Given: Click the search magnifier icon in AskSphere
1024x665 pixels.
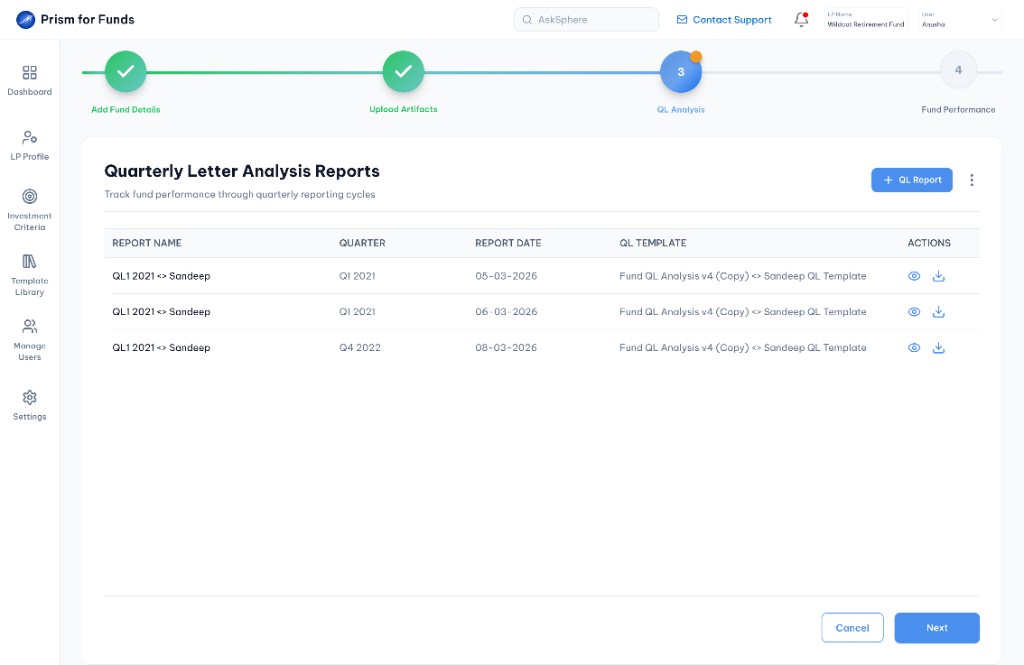Looking at the screenshot, I should [x=527, y=20].
